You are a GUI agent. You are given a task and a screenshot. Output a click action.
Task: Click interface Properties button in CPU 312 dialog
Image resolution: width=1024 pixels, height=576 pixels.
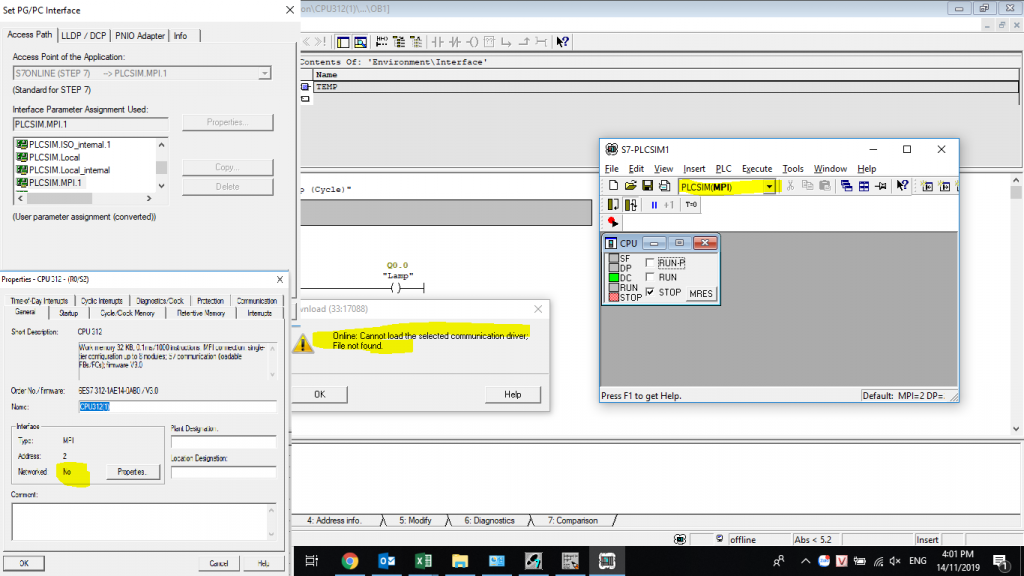[133, 472]
